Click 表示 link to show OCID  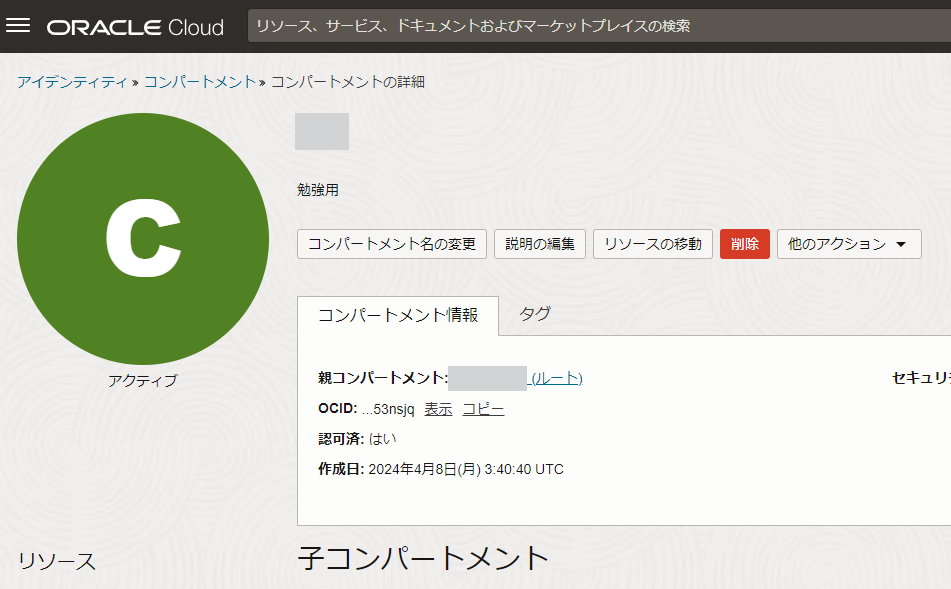(439, 409)
